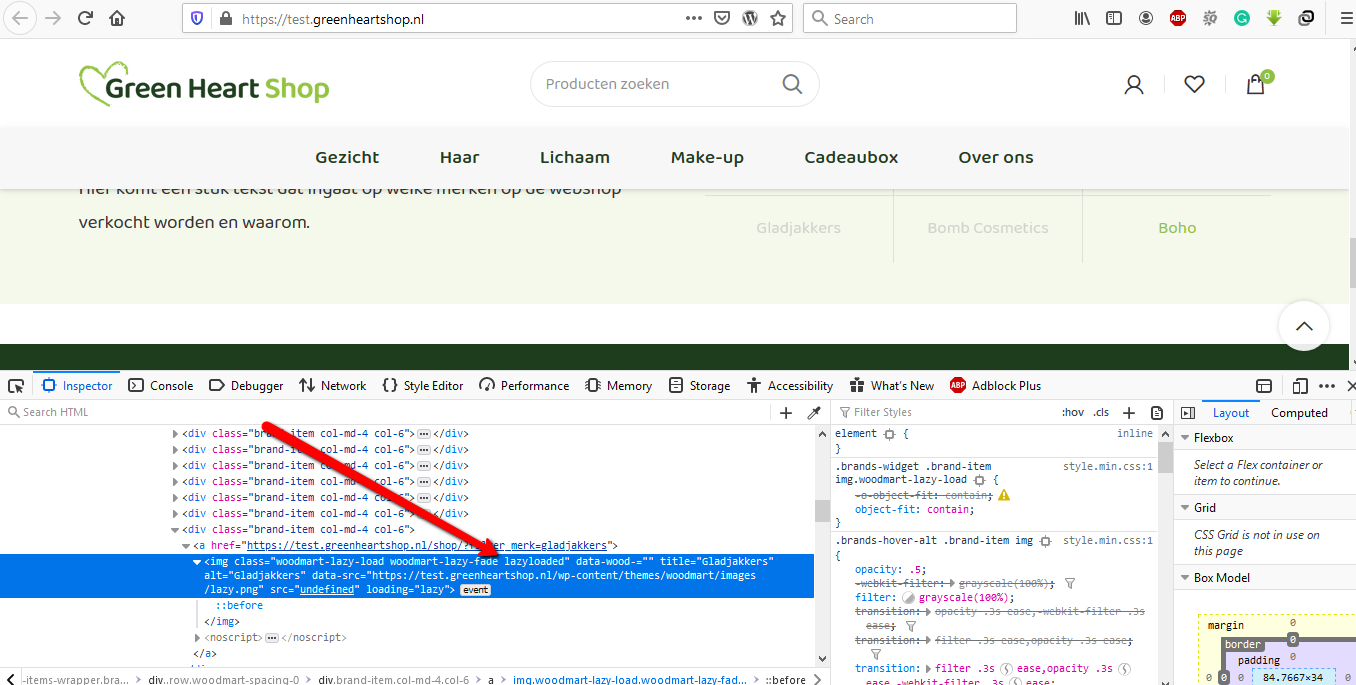This screenshot has width=1356, height=685.
Task: Open the Style Editor tab
Action: click(x=421, y=386)
